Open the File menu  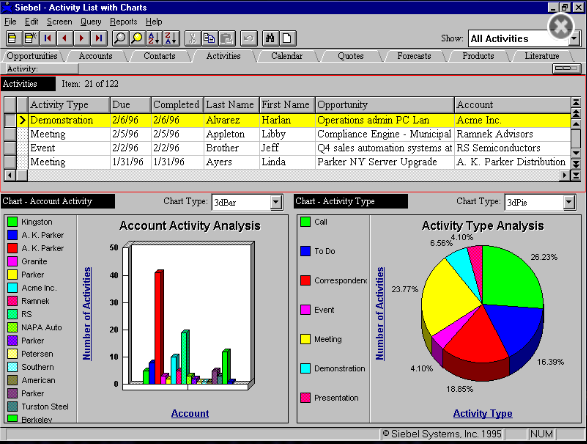pyautogui.click(x=10, y=22)
